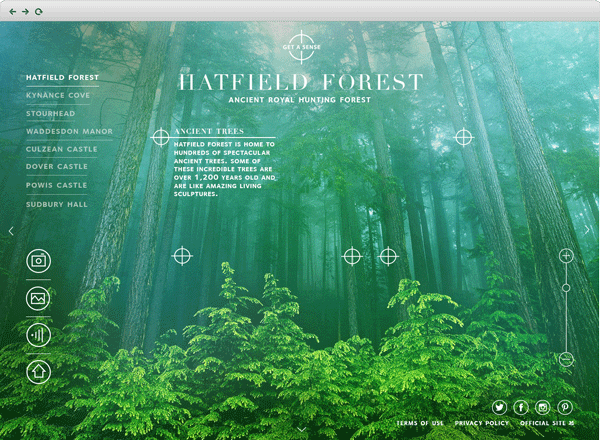Viewport: 600px width, 440px height.
Task: Click the zoom in plus icon
Action: (x=566, y=255)
